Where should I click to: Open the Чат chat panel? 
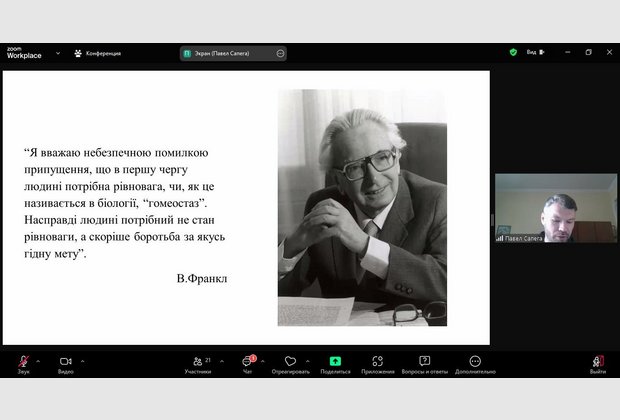pyautogui.click(x=247, y=361)
